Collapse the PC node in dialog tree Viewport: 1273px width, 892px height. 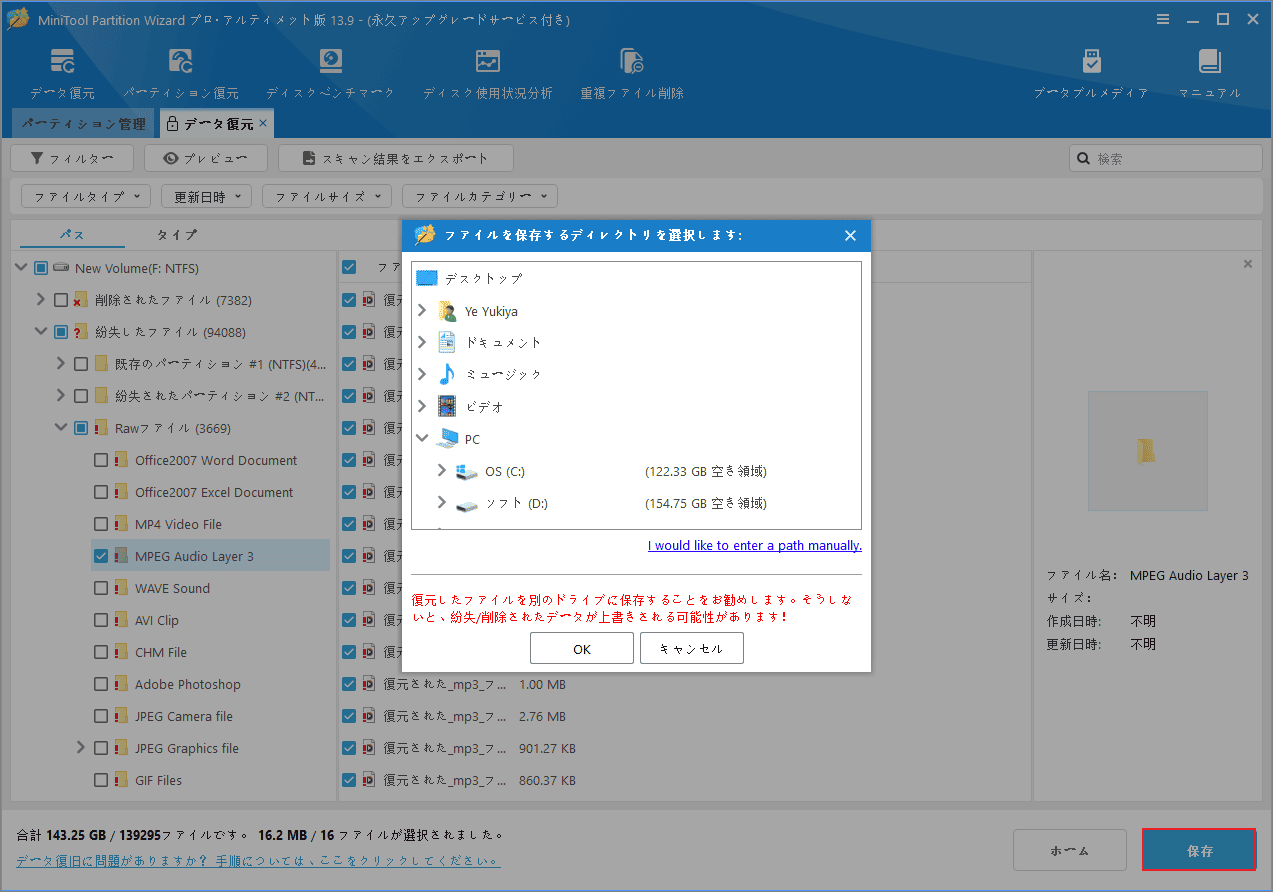coord(423,439)
